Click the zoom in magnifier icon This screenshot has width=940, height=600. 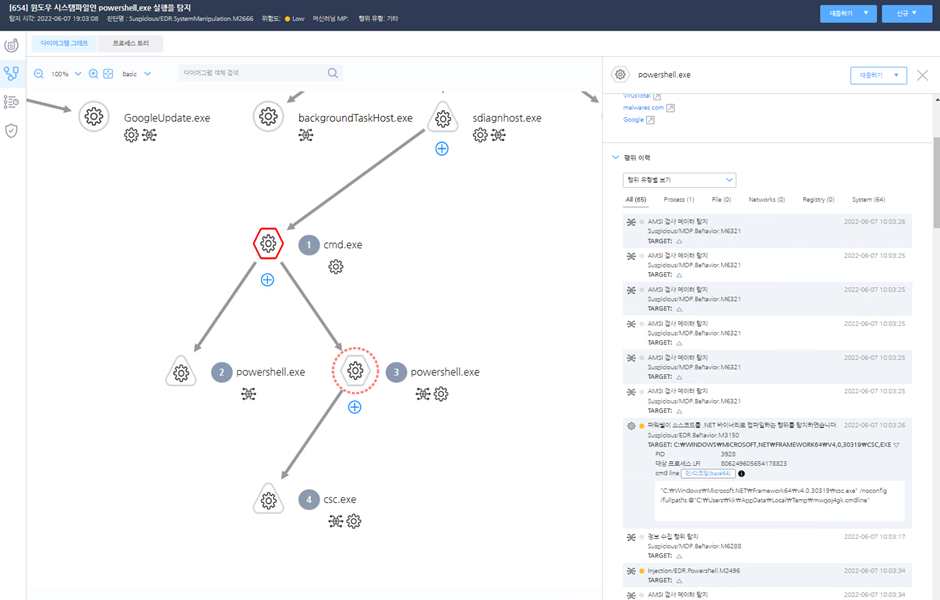(94, 74)
